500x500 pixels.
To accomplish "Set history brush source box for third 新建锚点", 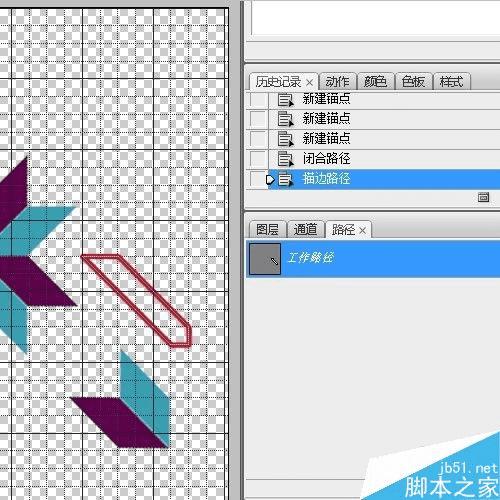I will [258, 139].
